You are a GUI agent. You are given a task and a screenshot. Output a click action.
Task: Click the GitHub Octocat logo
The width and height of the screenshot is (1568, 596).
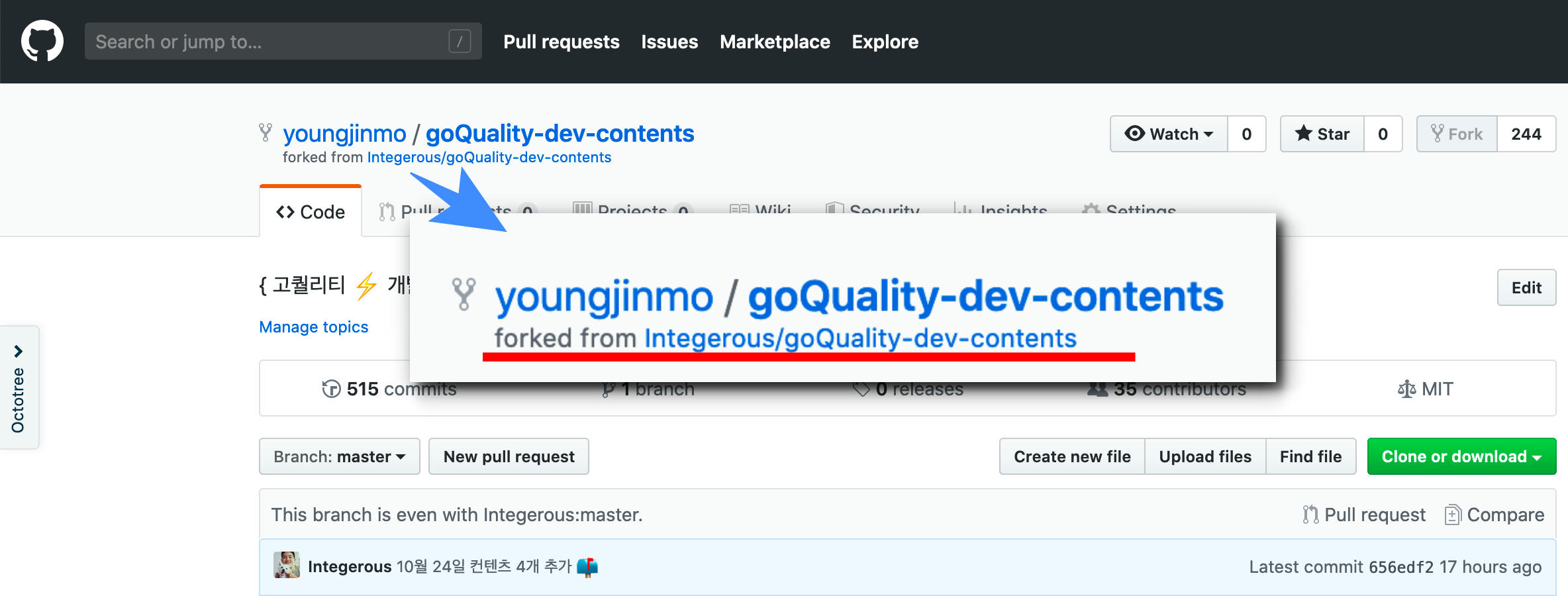coord(42,41)
